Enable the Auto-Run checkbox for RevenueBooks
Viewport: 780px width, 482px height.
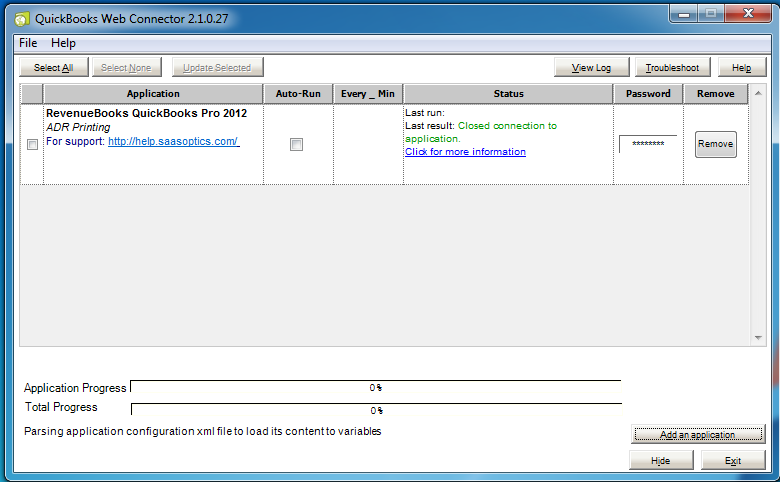(x=296, y=144)
